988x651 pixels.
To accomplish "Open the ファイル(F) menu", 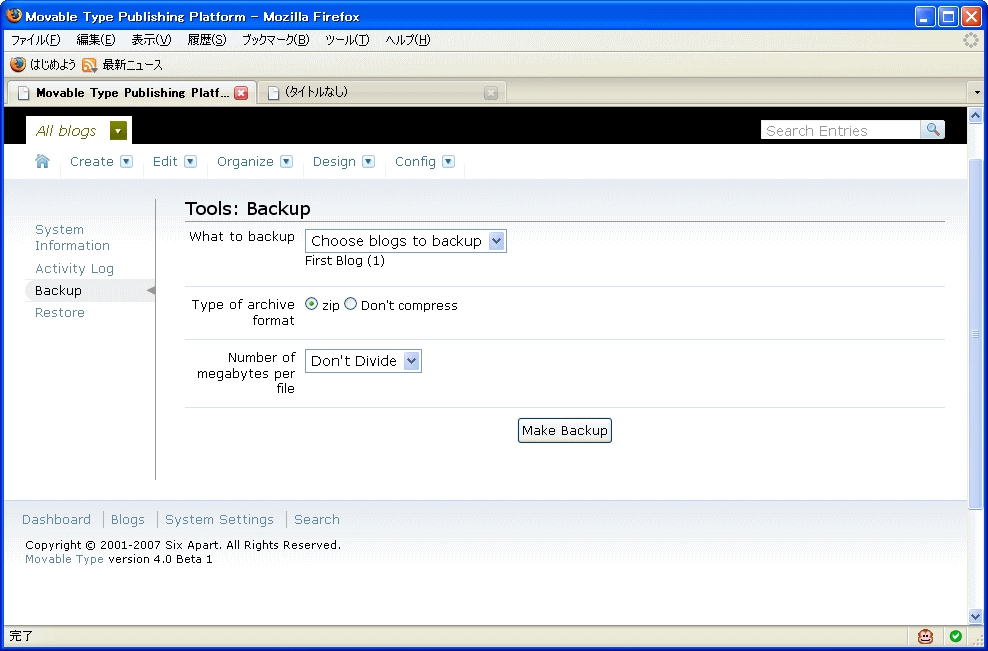I will click(35, 40).
